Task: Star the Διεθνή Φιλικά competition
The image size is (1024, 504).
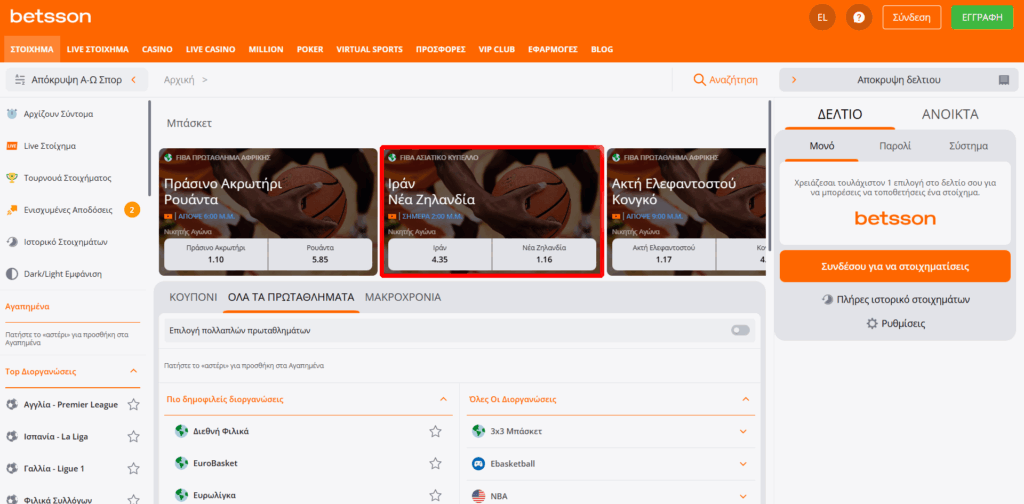Action: coord(436,431)
